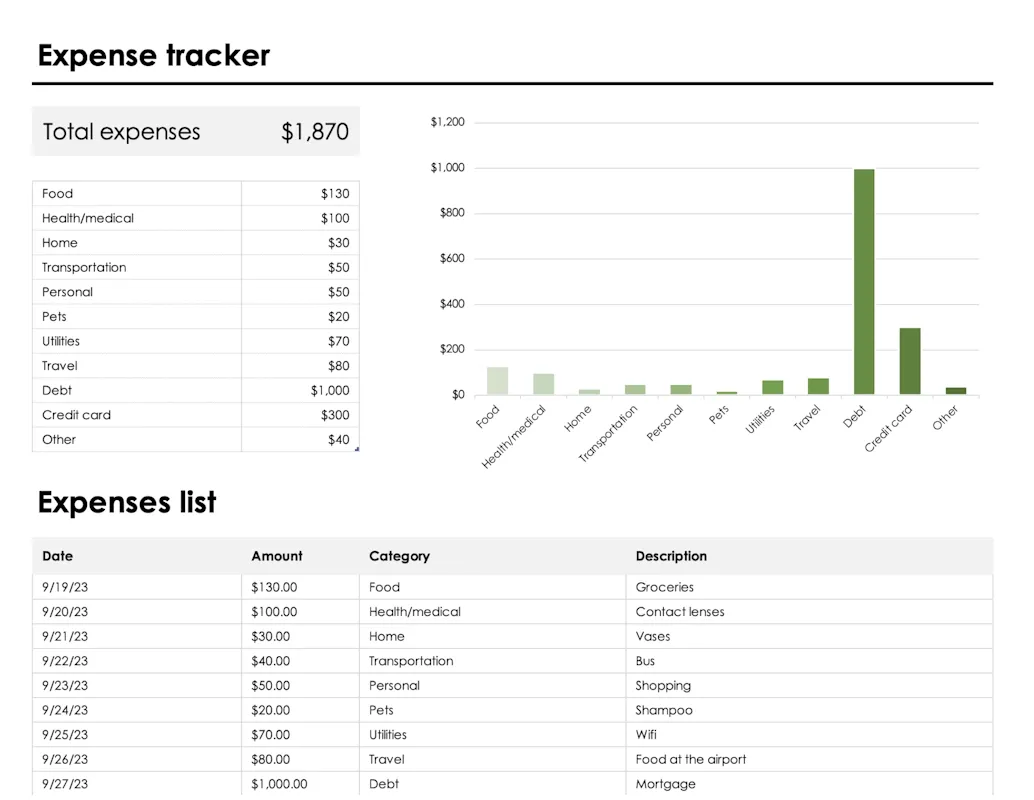Click the table resize handle below $40
The width and height of the screenshot is (1034, 800).
coord(357,449)
